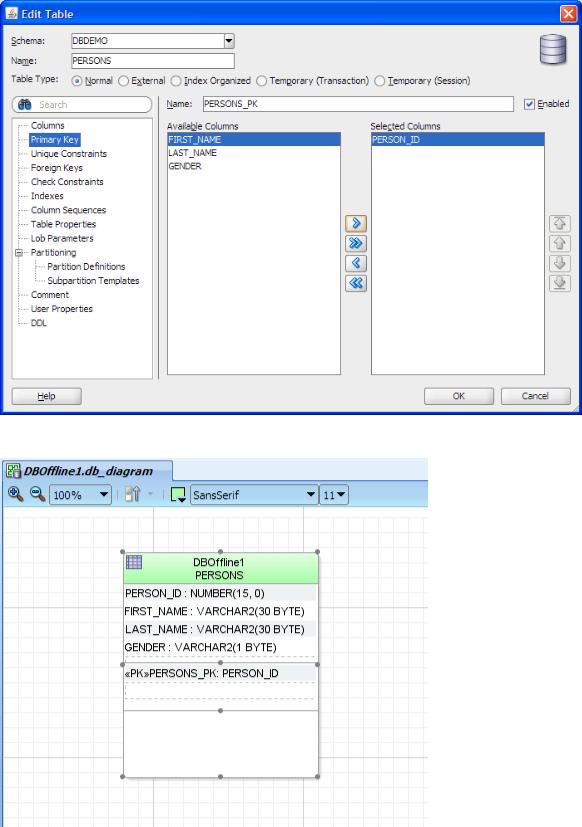Select Primary Key in the tree
582x827 pixels.
(x=54, y=140)
